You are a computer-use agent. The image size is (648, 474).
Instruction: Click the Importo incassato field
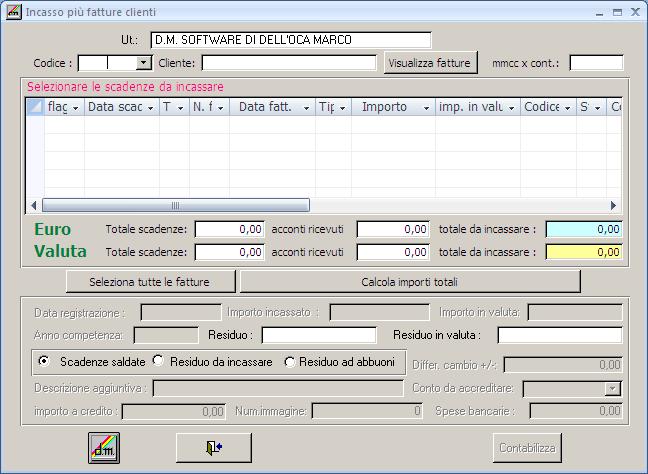coord(379,312)
